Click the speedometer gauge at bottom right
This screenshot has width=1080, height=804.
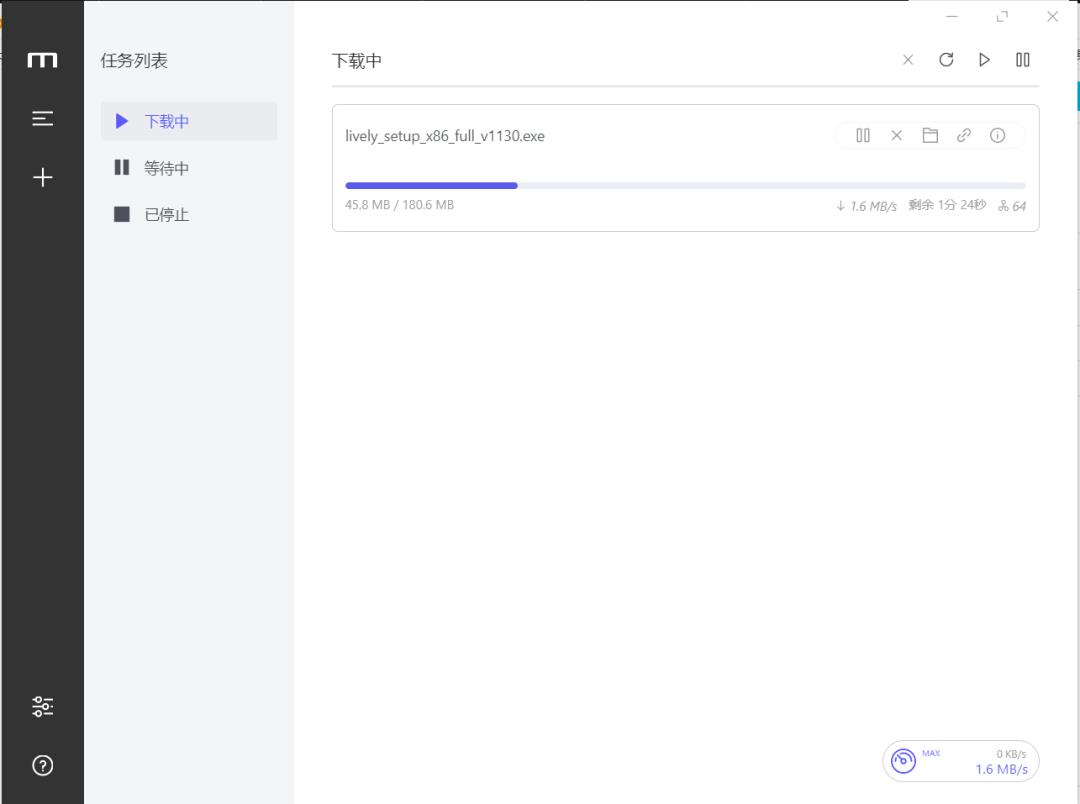[904, 760]
